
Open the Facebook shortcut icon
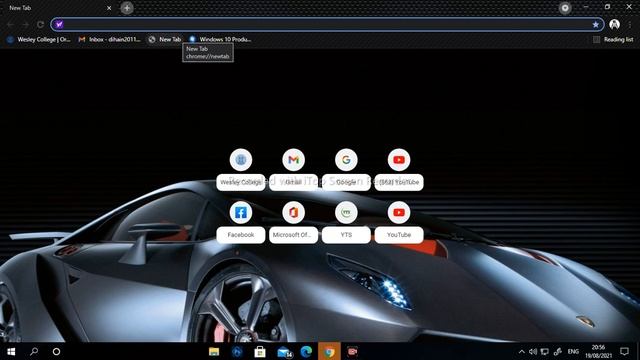pos(240,212)
